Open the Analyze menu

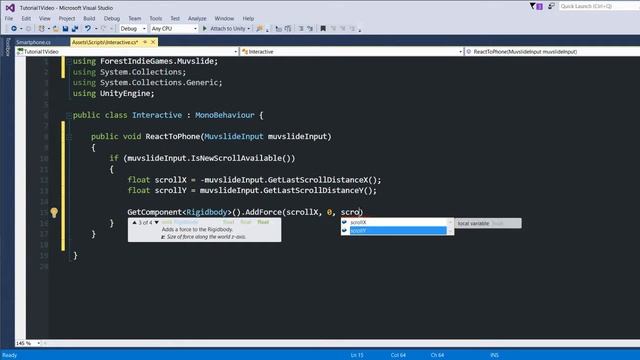pos(197,18)
